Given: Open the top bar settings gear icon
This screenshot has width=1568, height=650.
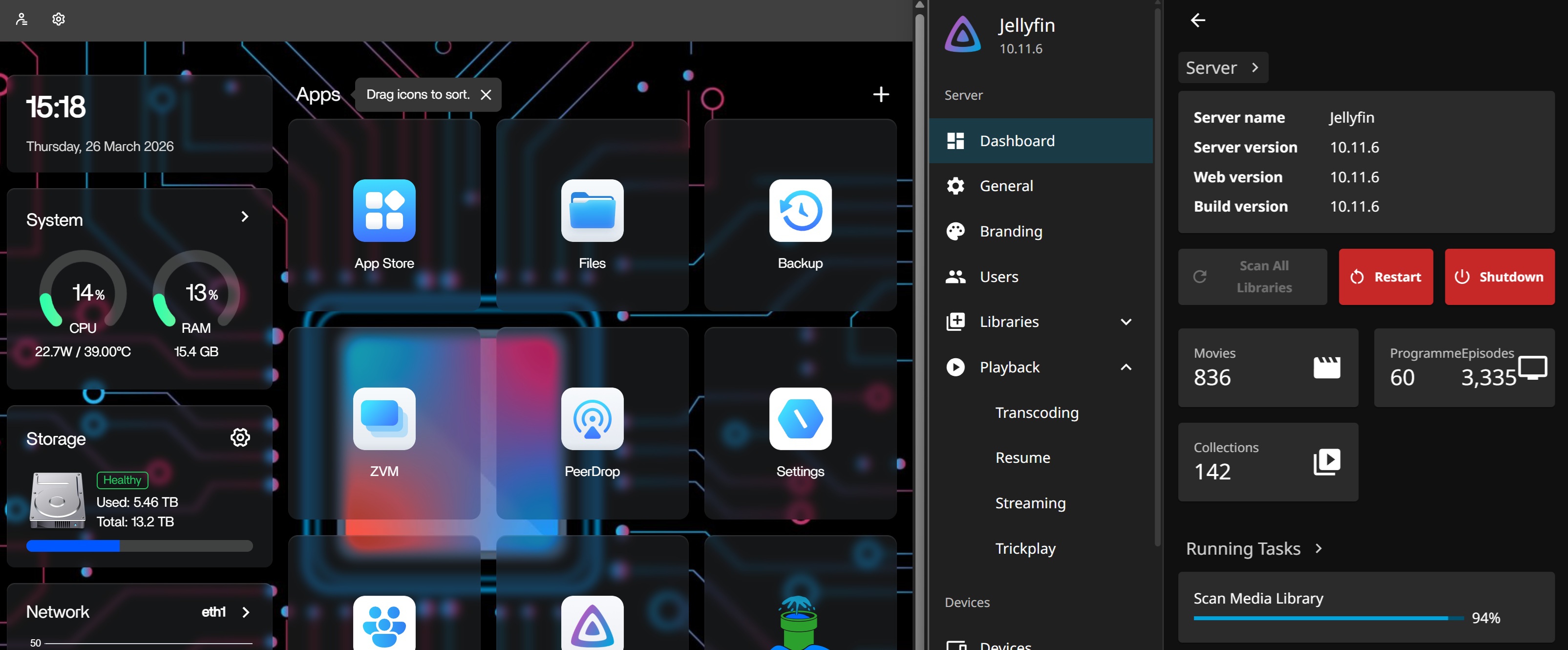Looking at the screenshot, I should click(x=59, y=19).
